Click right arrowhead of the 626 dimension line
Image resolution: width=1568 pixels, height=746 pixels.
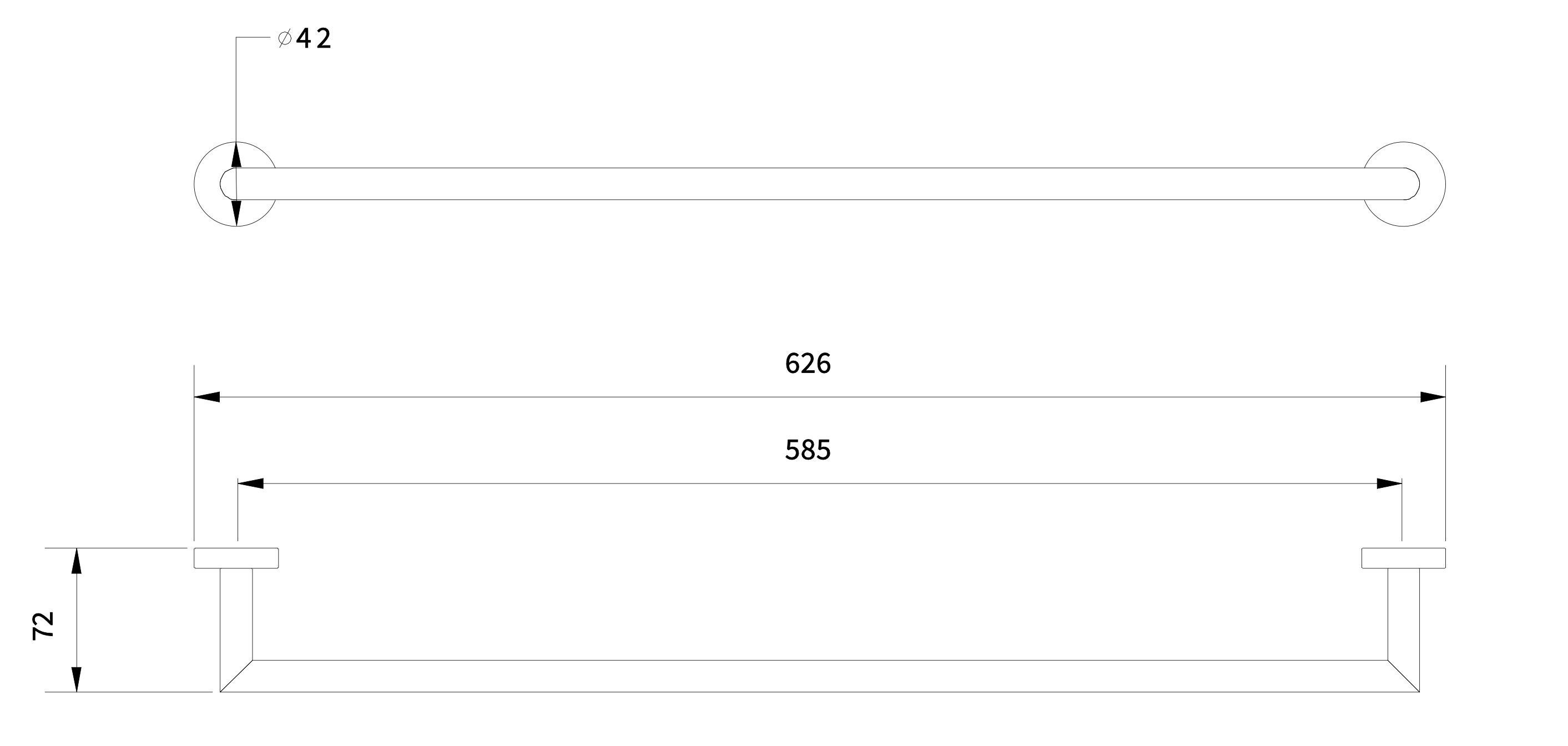[1433, 397]
